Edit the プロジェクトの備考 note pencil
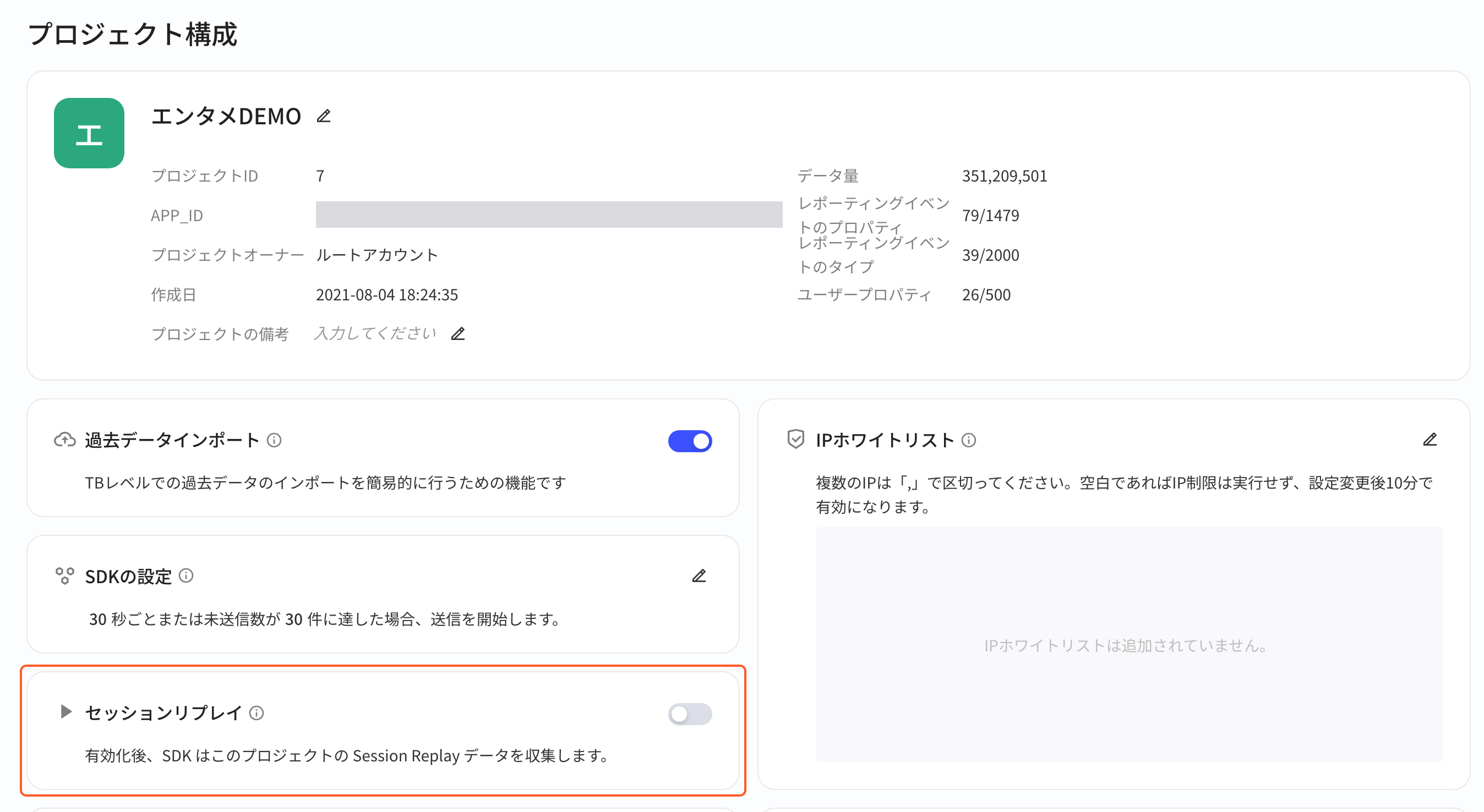1484x812 pixels. pos(458,334)
